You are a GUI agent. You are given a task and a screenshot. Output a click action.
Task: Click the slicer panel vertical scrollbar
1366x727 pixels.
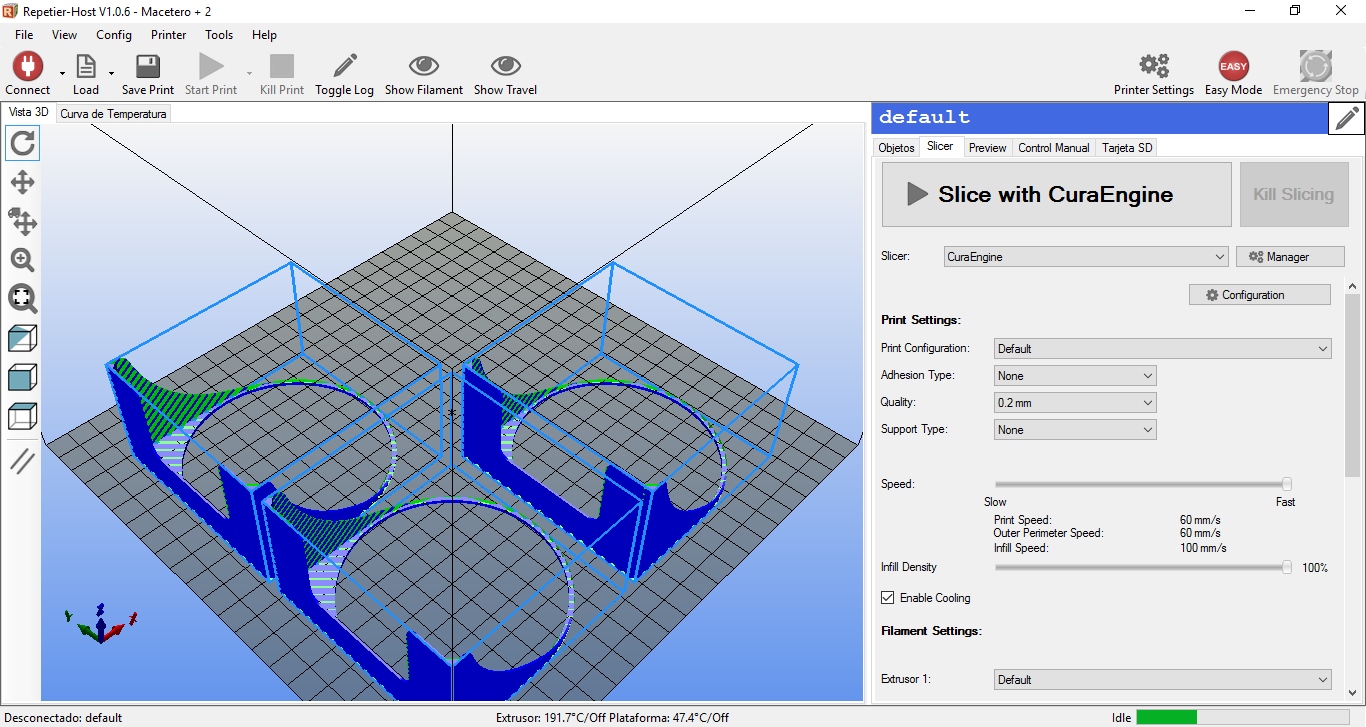pos(1352,385)
